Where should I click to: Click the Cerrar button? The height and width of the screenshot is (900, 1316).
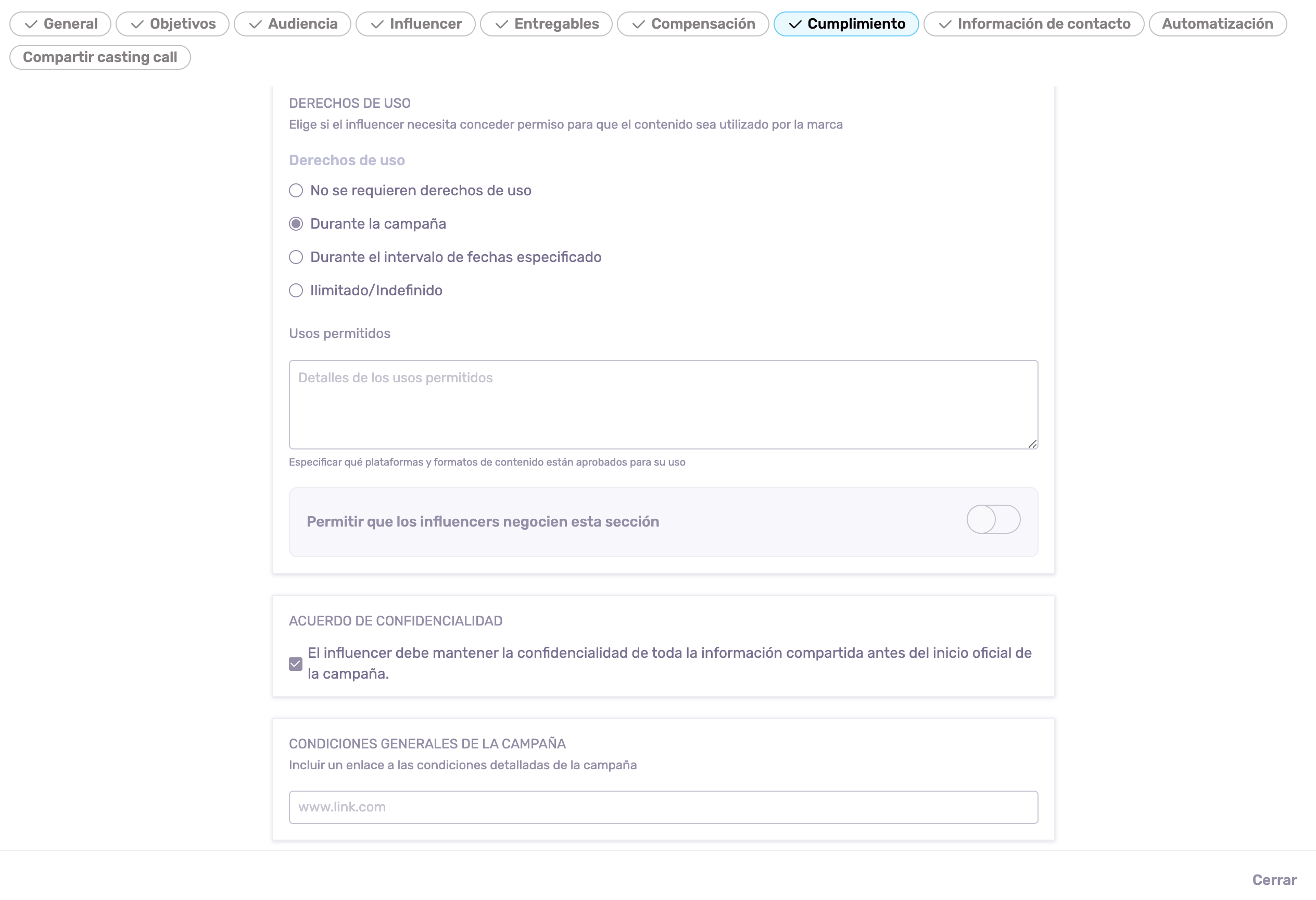coord(1274,880)
